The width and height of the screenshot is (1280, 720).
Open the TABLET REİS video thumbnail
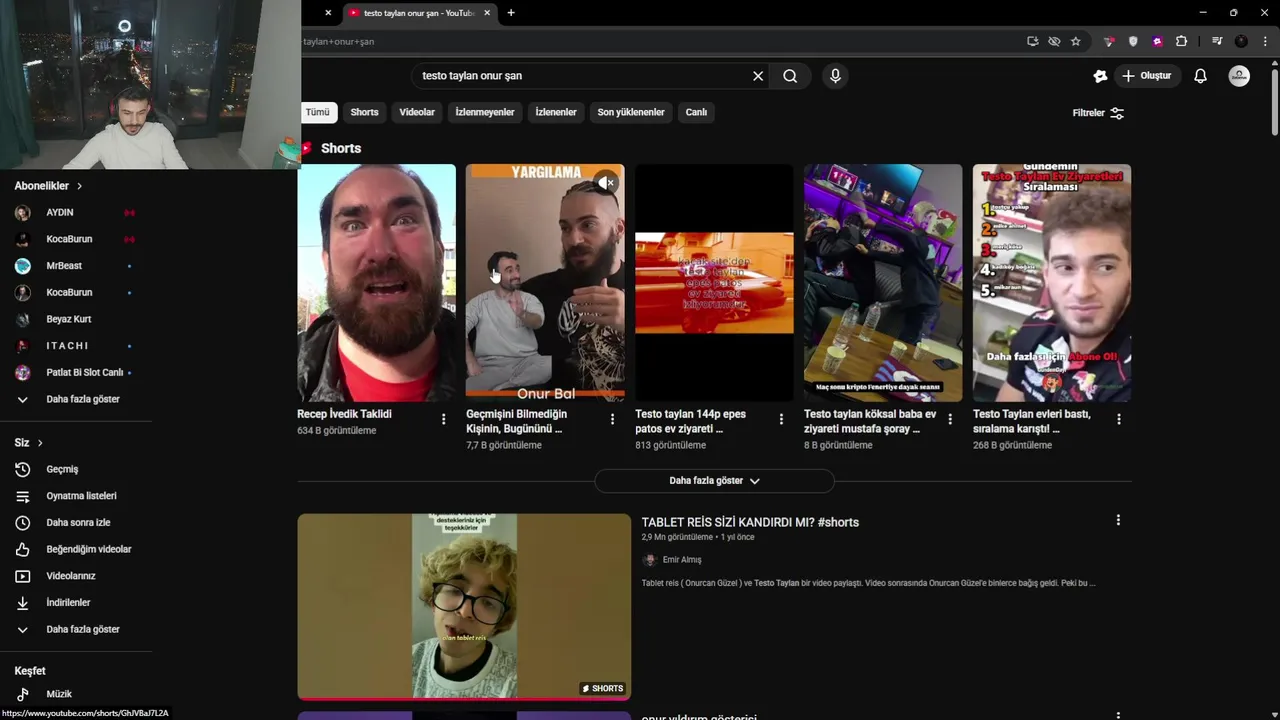point(464,607)
